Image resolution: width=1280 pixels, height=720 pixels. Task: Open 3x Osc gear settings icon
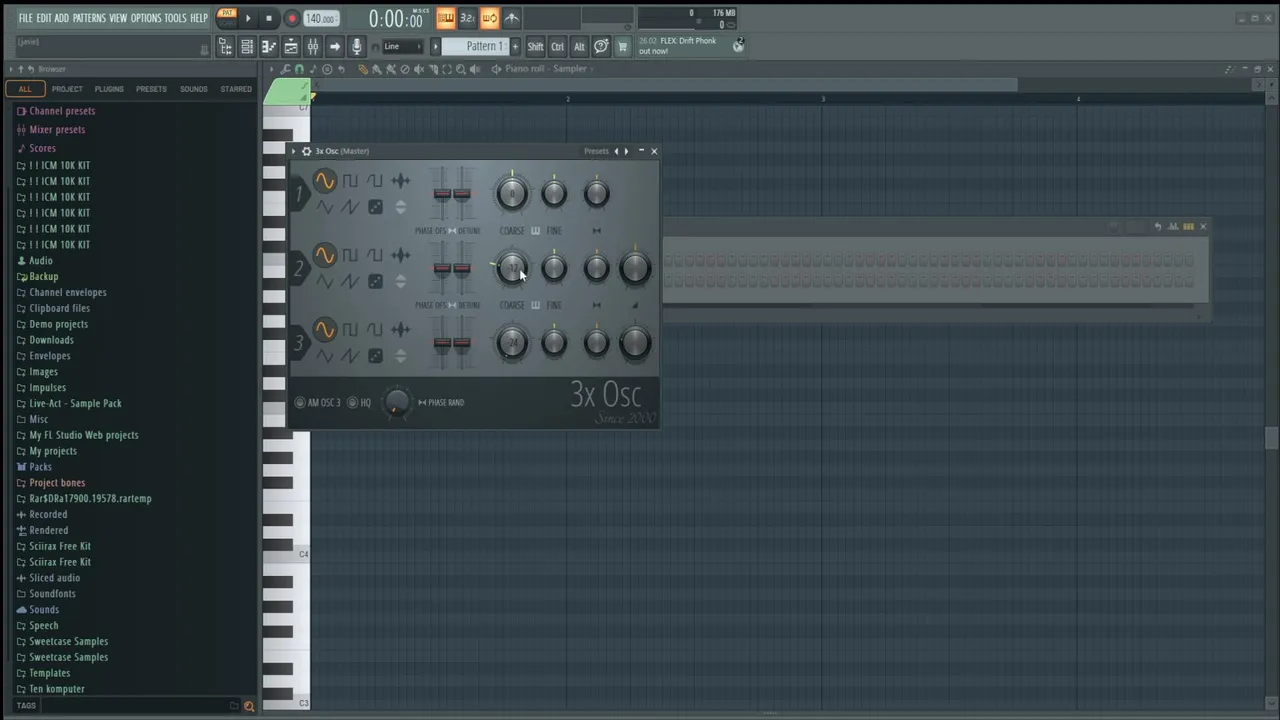tap(306, 151)
